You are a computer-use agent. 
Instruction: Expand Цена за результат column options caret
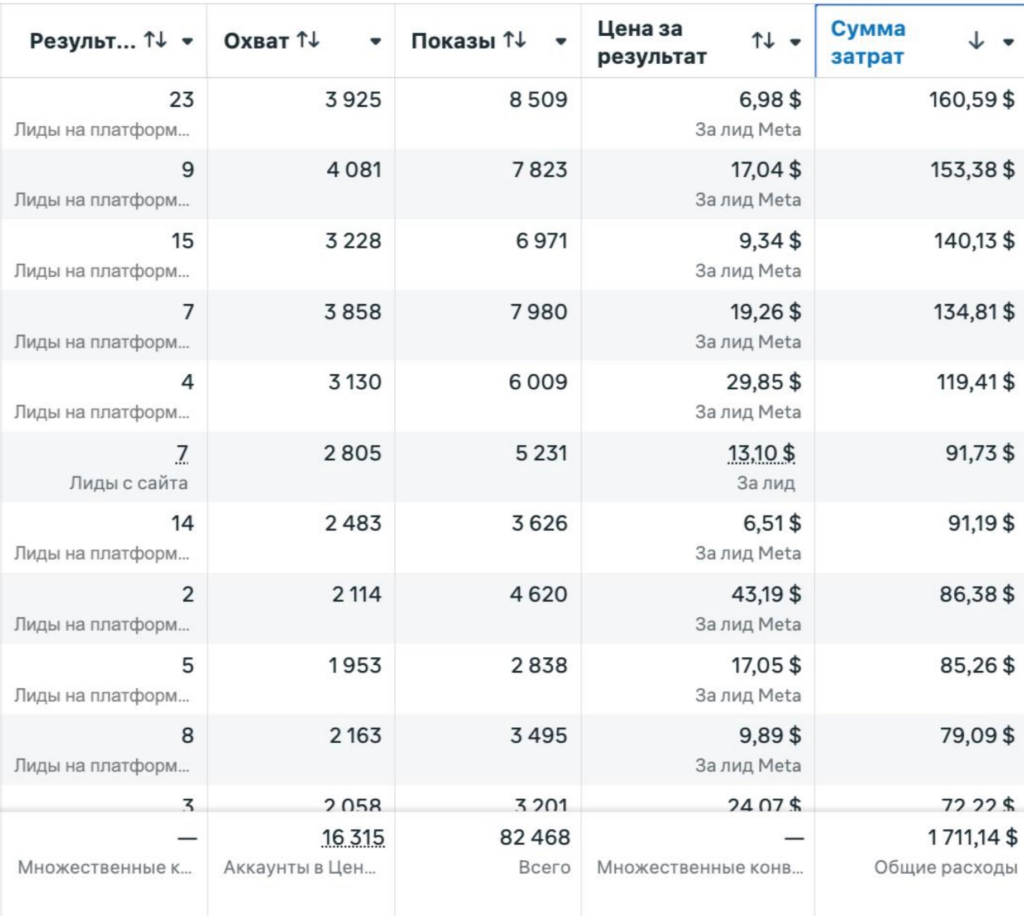point(795,42)
